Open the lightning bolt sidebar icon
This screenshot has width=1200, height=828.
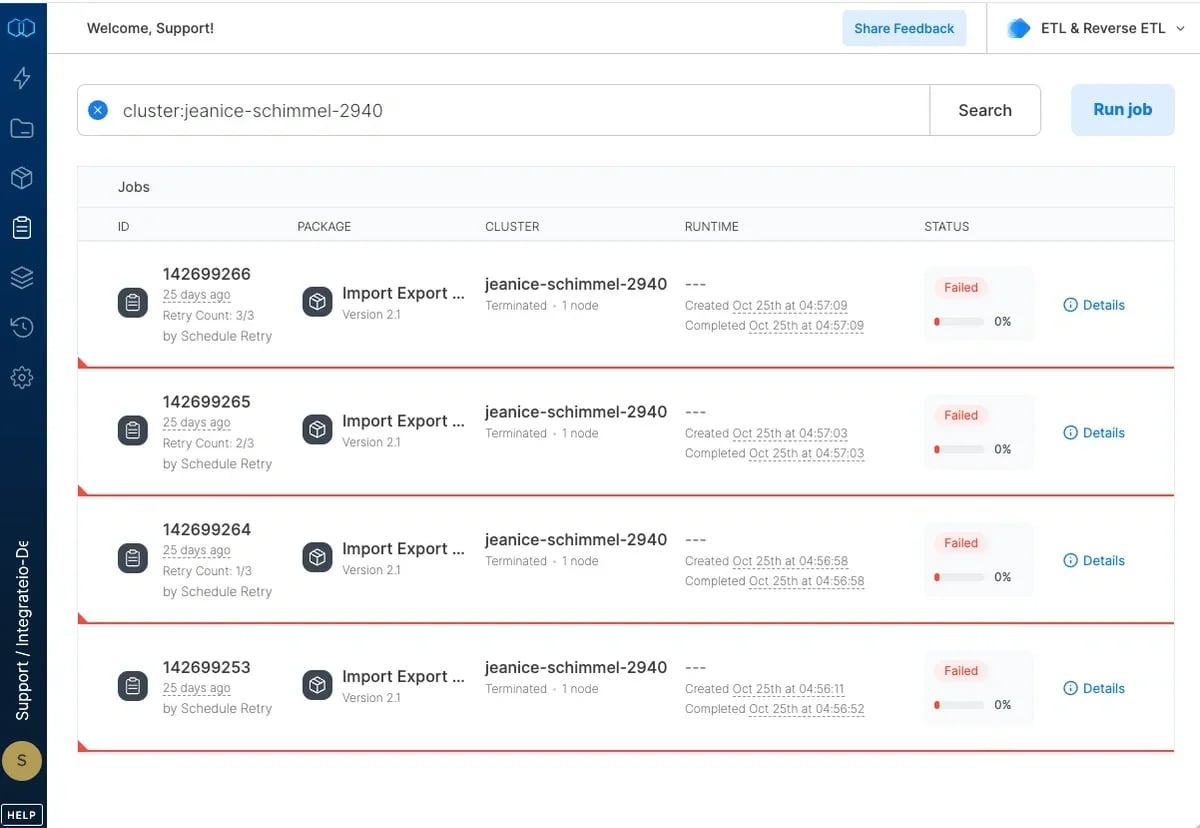[x=22, y=78]
